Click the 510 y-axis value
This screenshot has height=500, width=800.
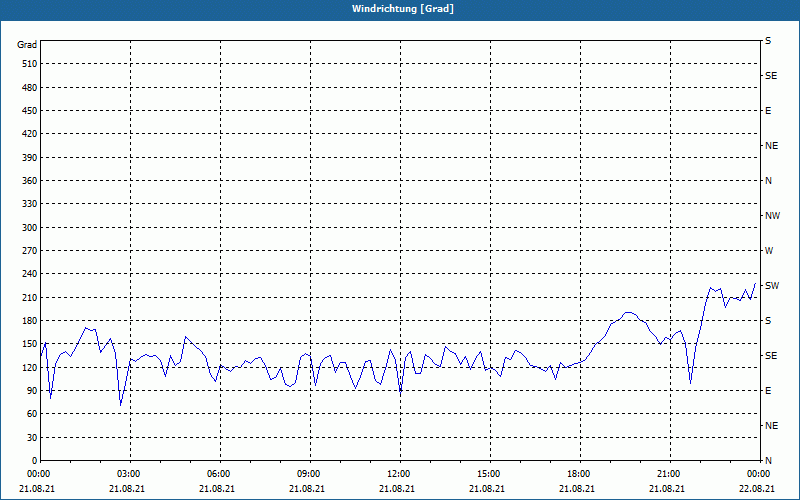(30, 64)
